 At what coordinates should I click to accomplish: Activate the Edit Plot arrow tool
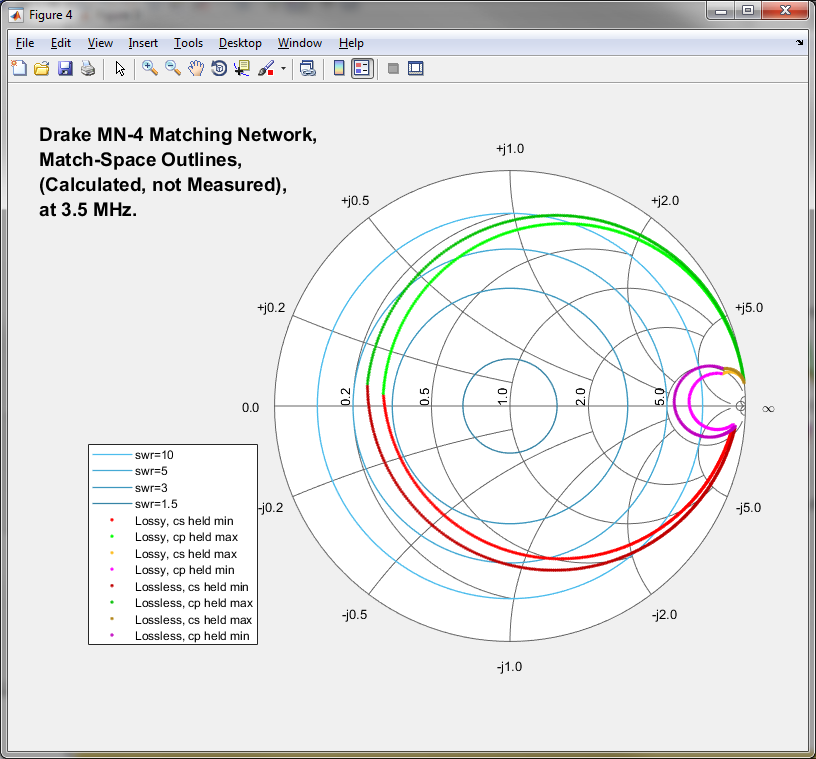[120, 68]
